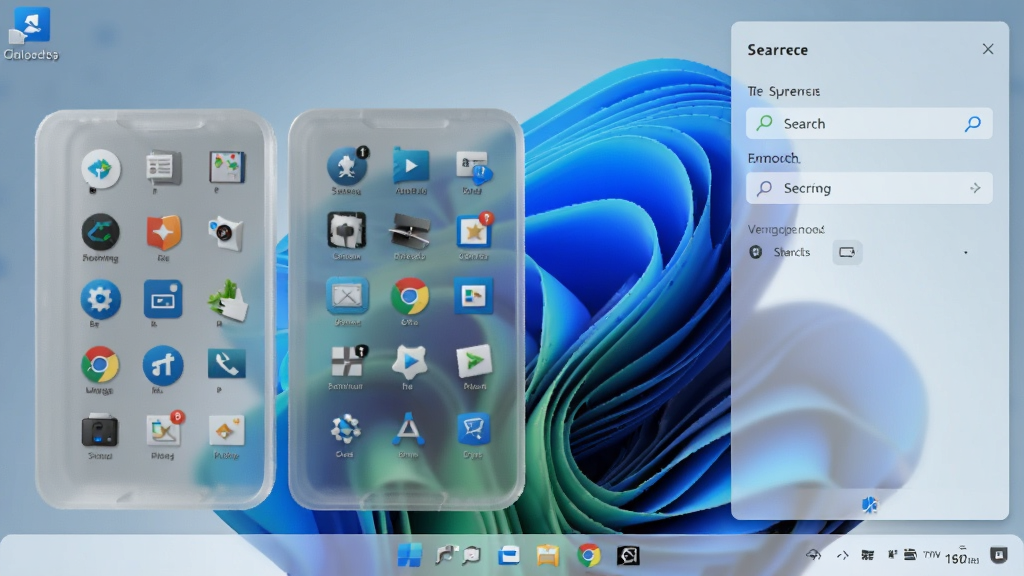Open the blue shopping cart app
Viewport: 1024px width, 576px height.
click(x=473, y=428)
